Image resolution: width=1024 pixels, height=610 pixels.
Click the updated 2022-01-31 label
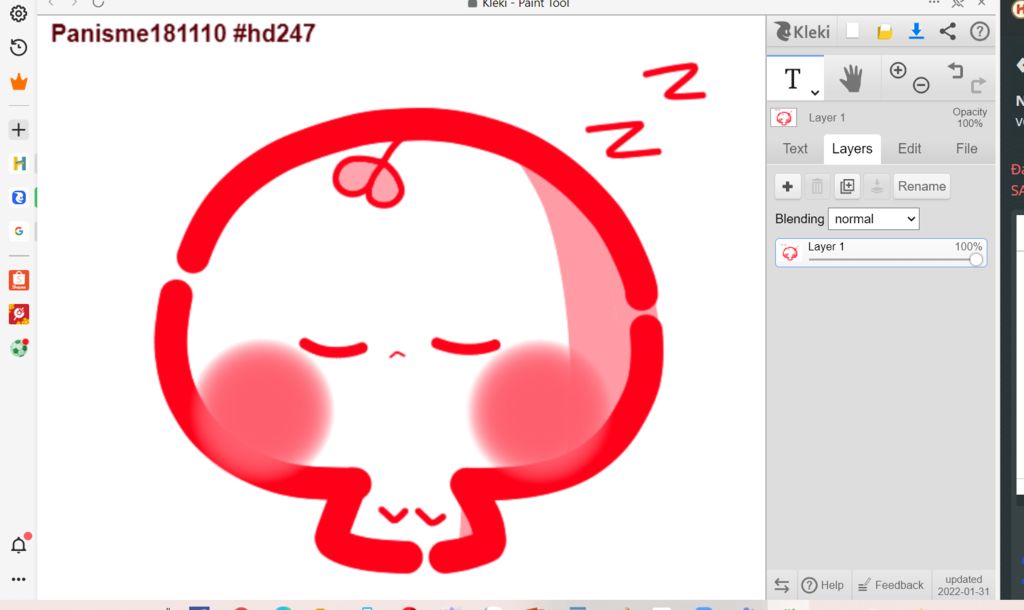tap(963, 585)
